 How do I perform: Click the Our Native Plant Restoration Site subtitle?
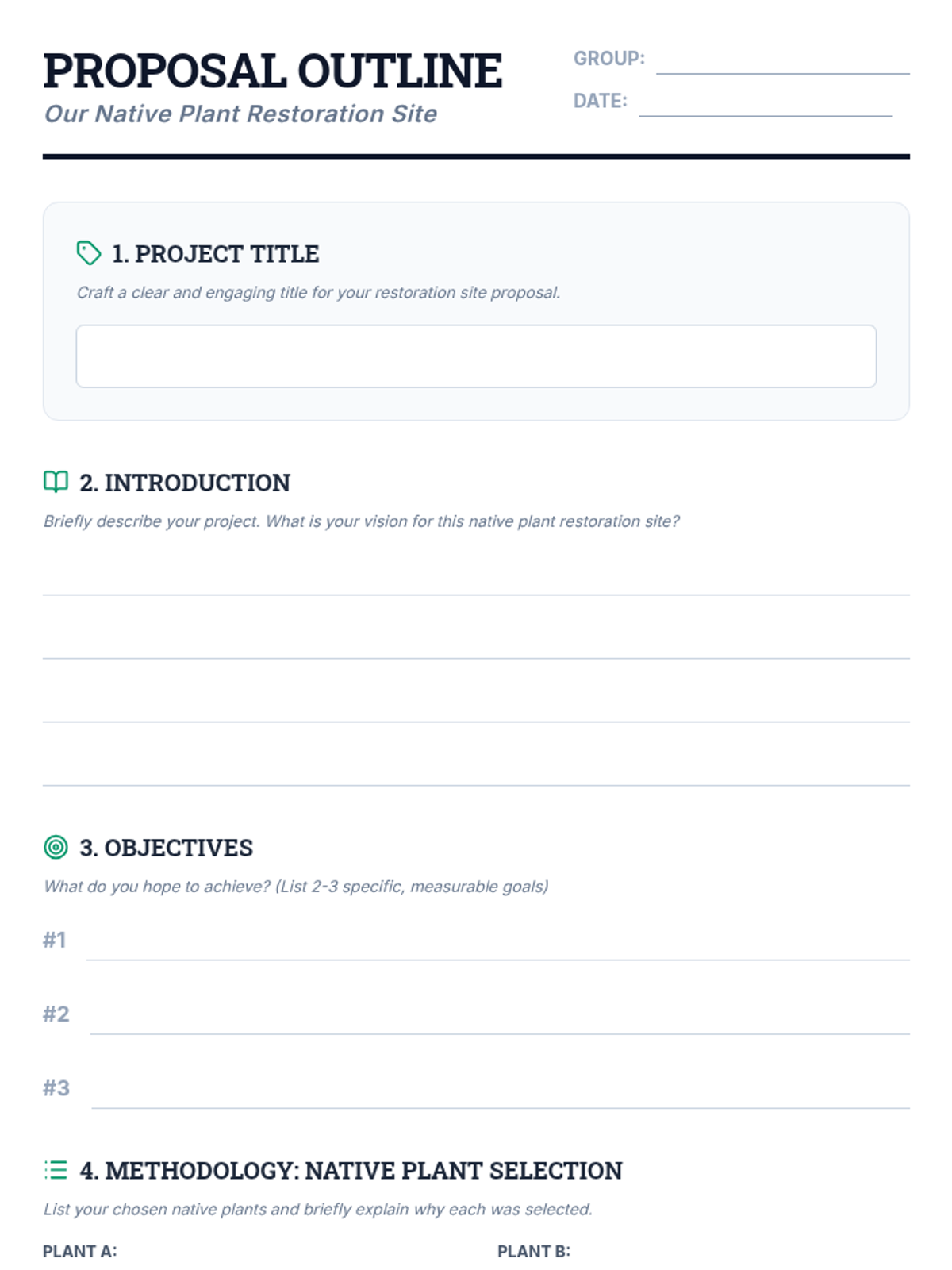(240, 114)
